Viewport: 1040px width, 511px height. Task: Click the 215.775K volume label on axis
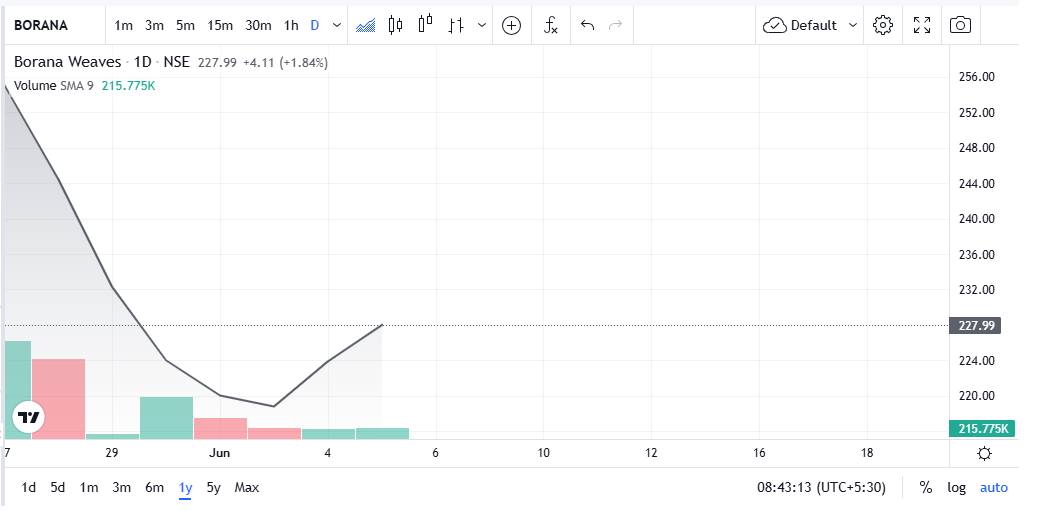[982, 429]
